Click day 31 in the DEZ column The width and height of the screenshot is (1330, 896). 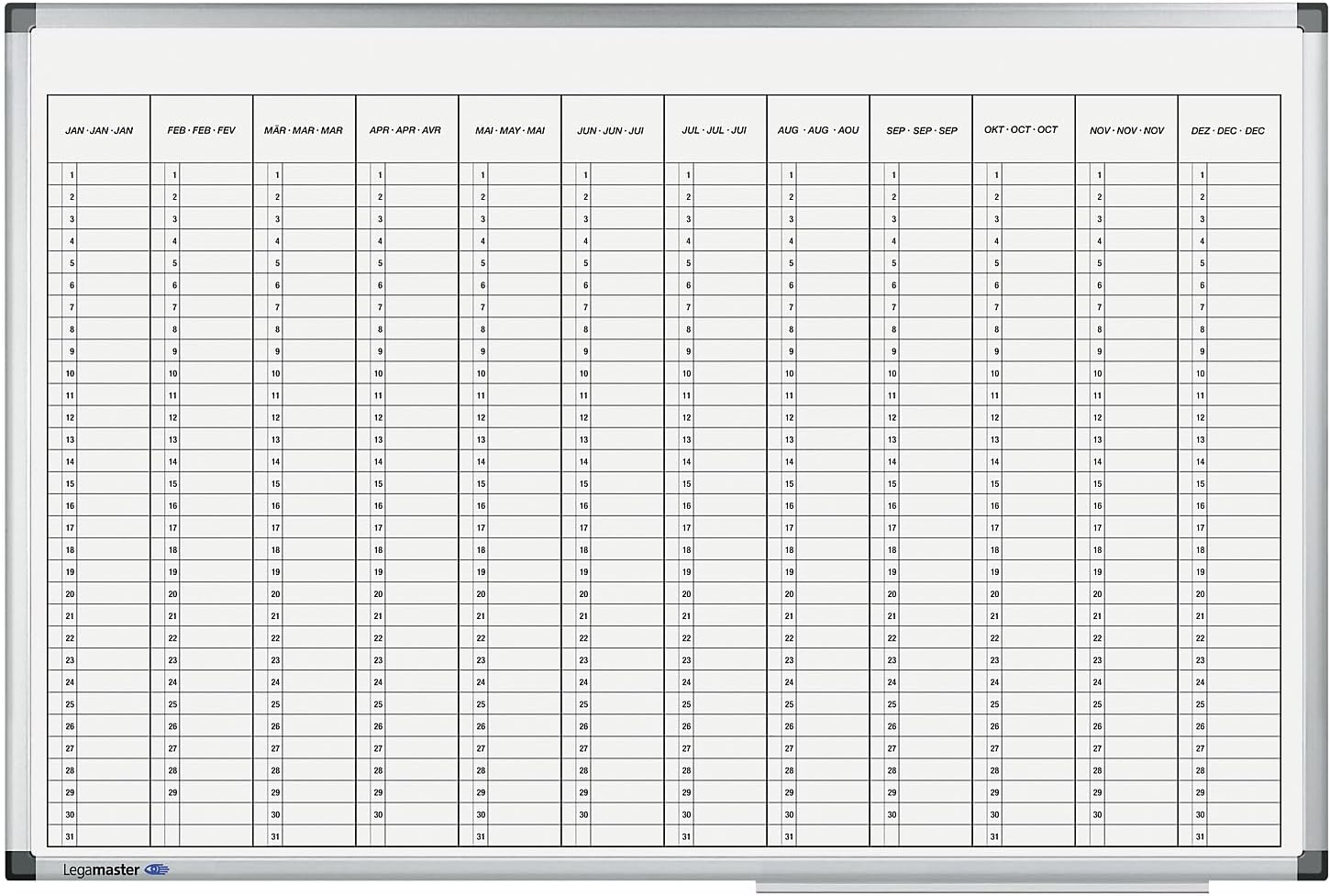pos(1200,836)
